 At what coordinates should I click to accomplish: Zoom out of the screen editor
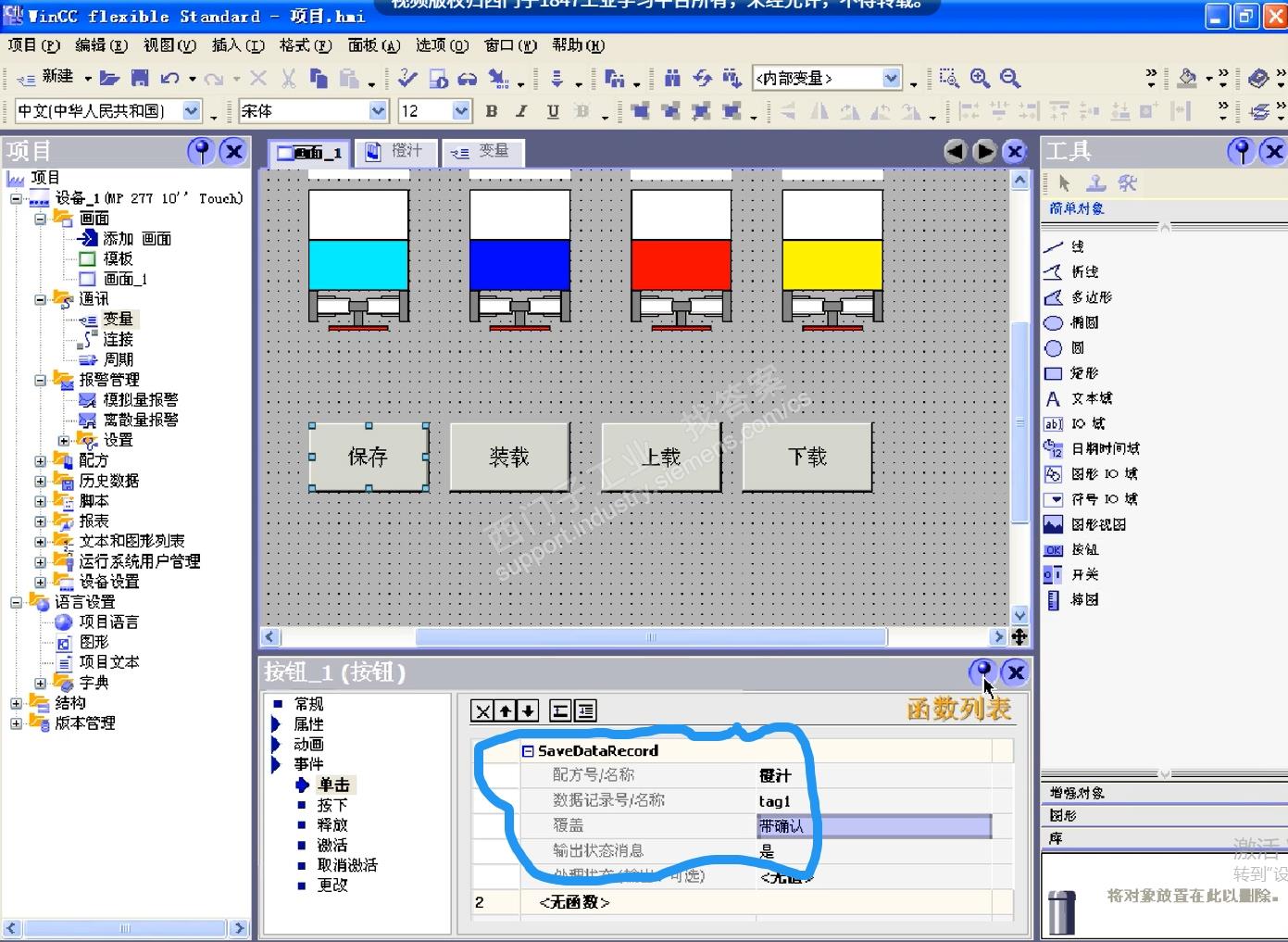point(1010,79)
